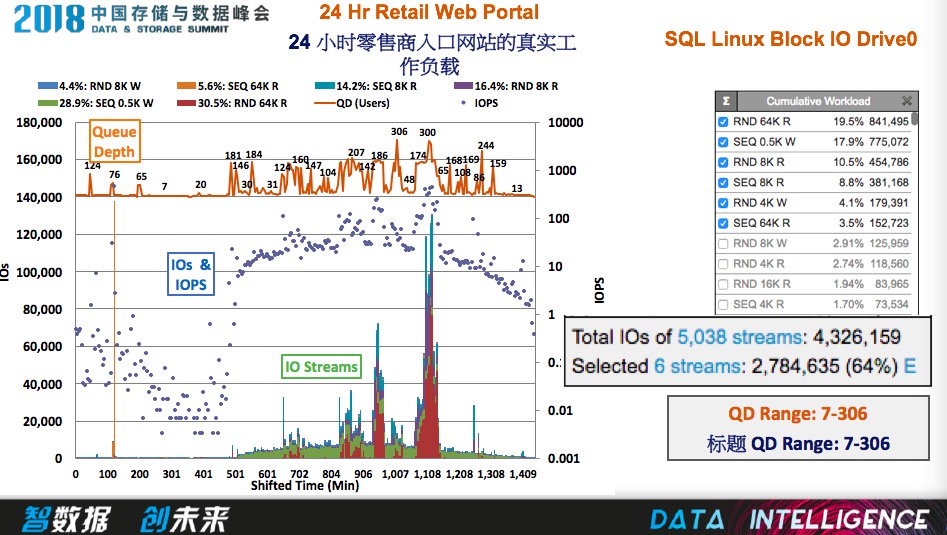Click the QD (Users) legend line marker
This screenshot has height=535, width=947.
[325, 103]
